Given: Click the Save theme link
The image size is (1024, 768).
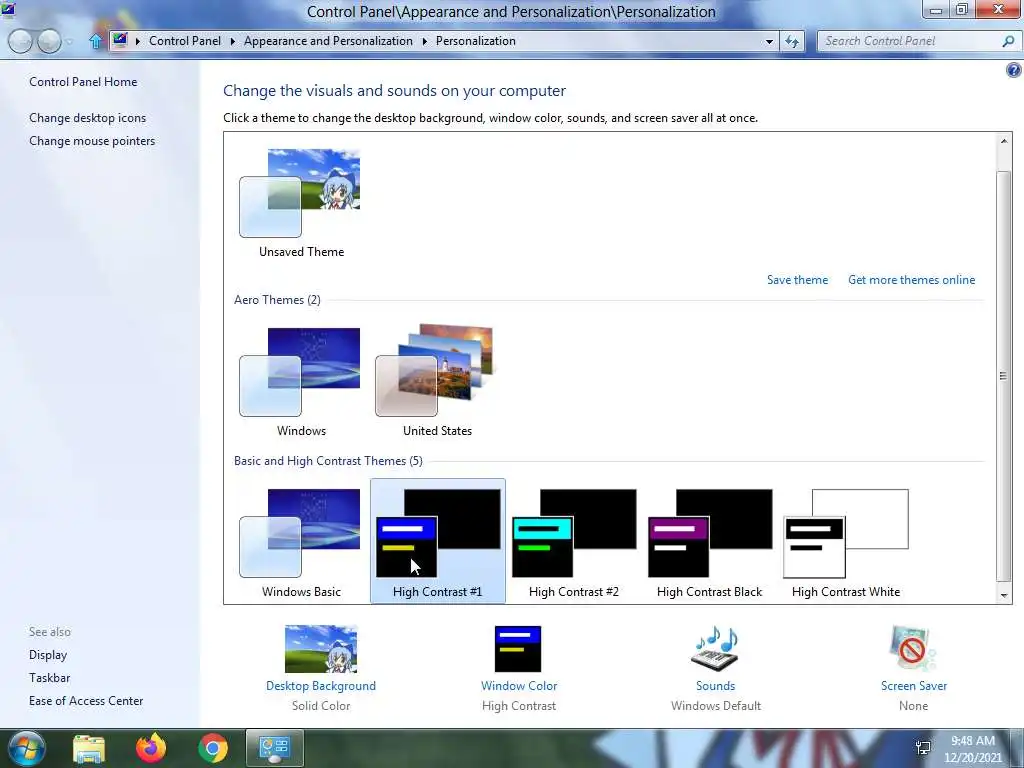Looking at the screenshot, I should point(797,280).
